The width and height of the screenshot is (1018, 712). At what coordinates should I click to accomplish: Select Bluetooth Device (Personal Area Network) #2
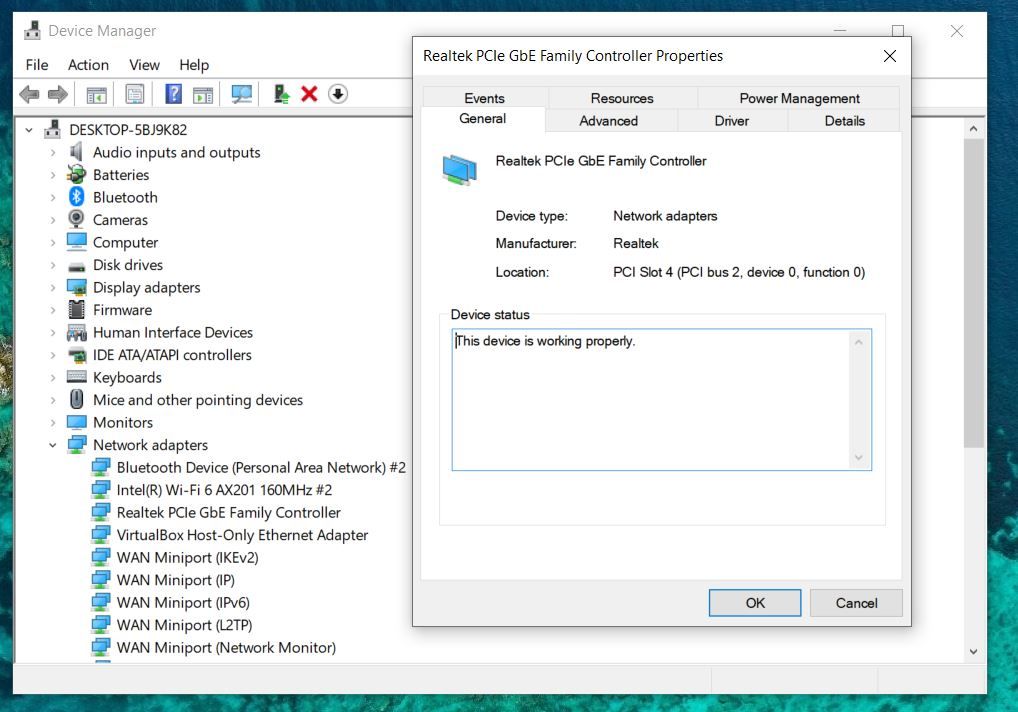261,467
